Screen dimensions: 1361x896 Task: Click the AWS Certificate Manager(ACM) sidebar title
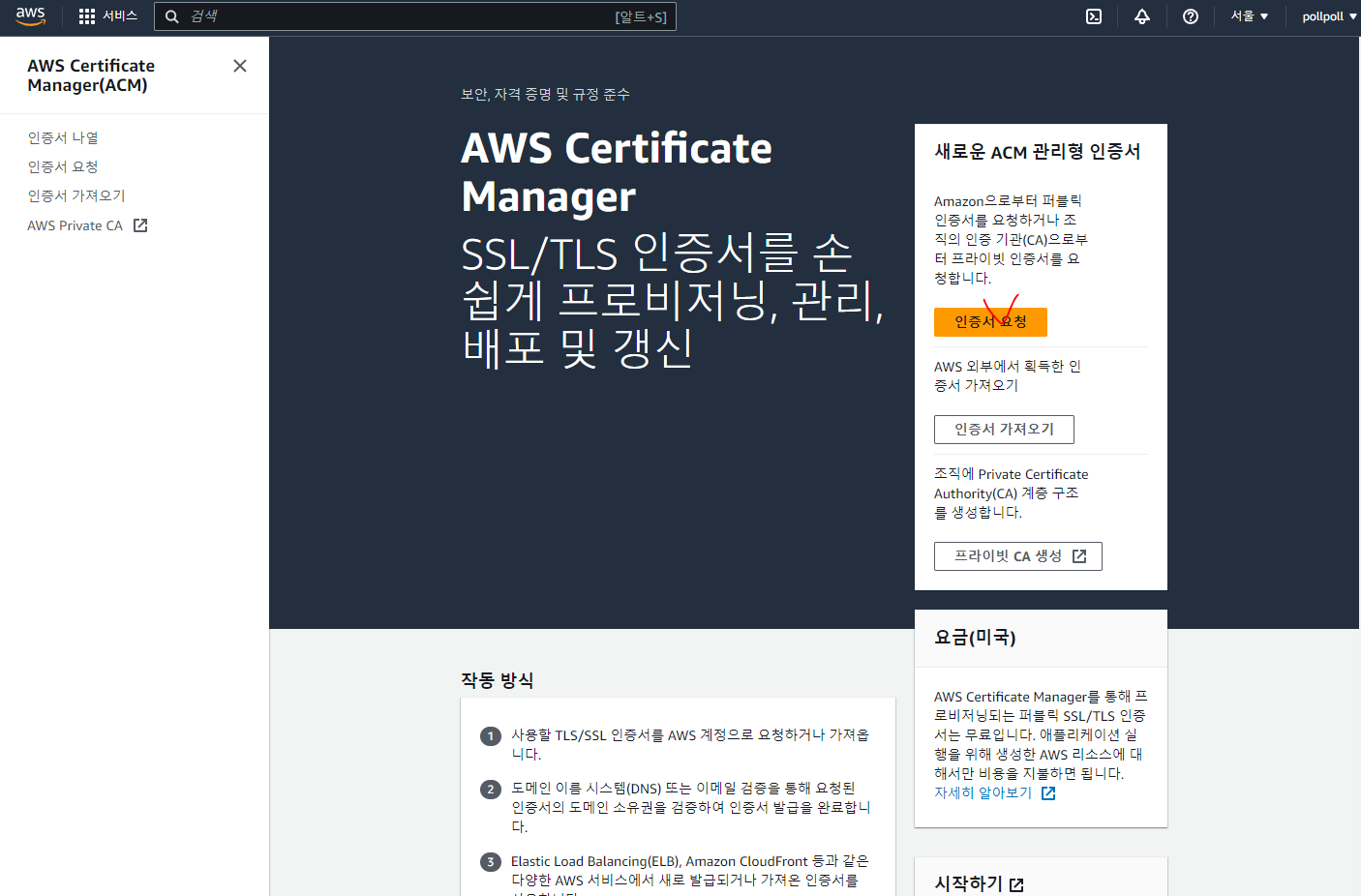[x=91, y=75]
